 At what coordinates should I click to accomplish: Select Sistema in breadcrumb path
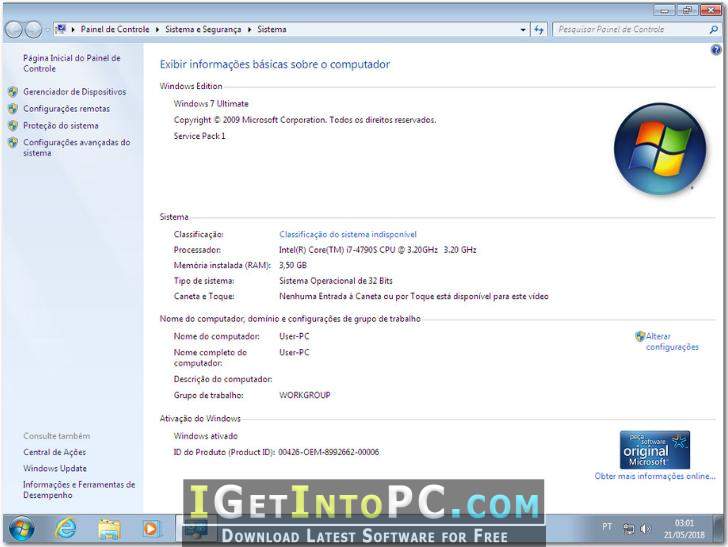(x=272, y=29)
